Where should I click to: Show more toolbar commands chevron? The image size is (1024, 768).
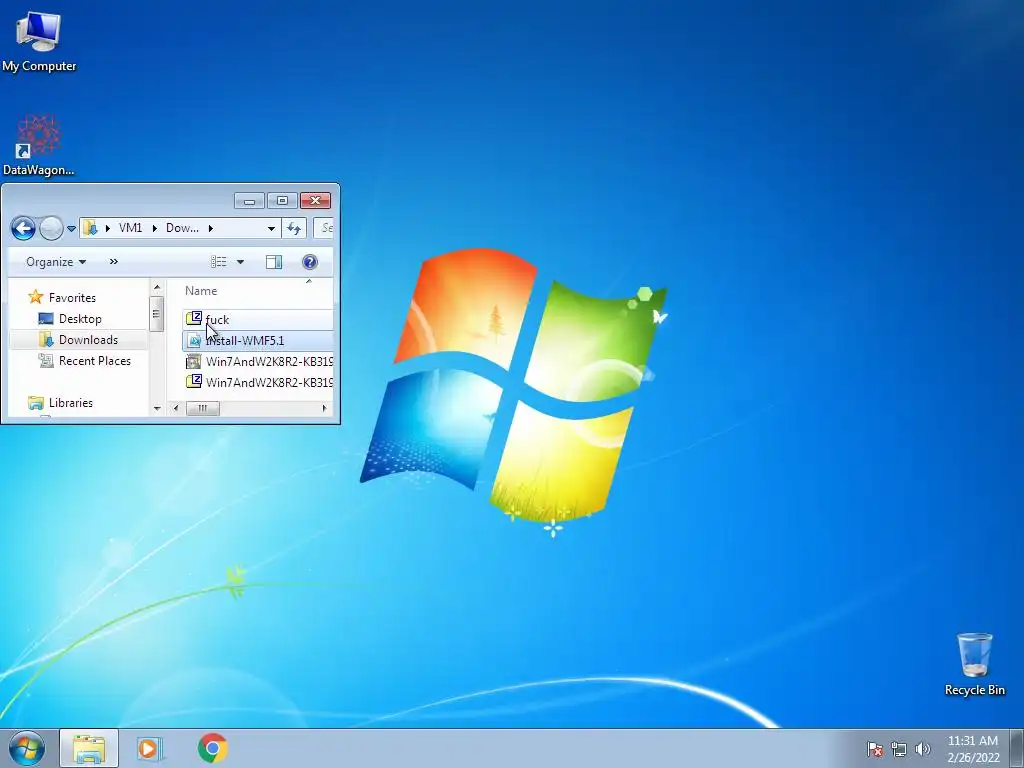114,261
